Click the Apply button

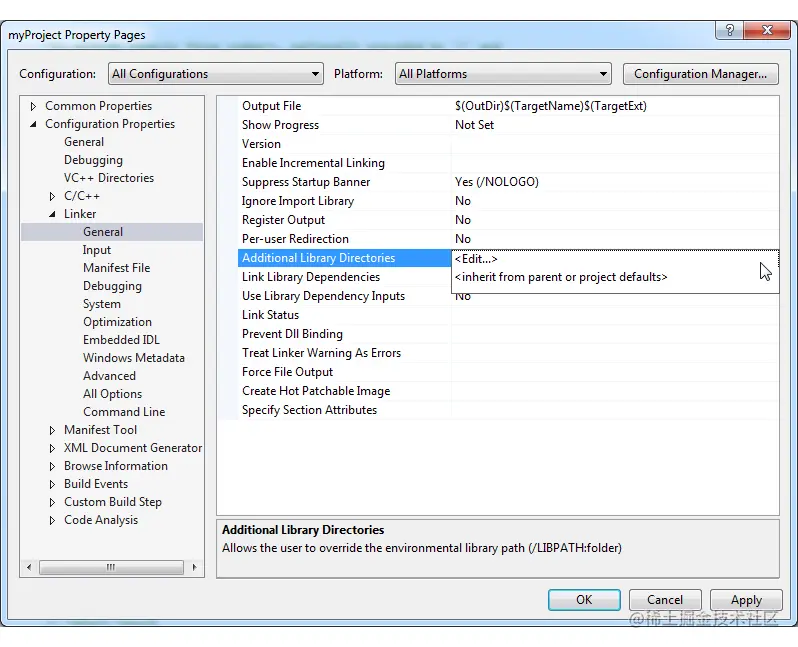click(746, 600)
